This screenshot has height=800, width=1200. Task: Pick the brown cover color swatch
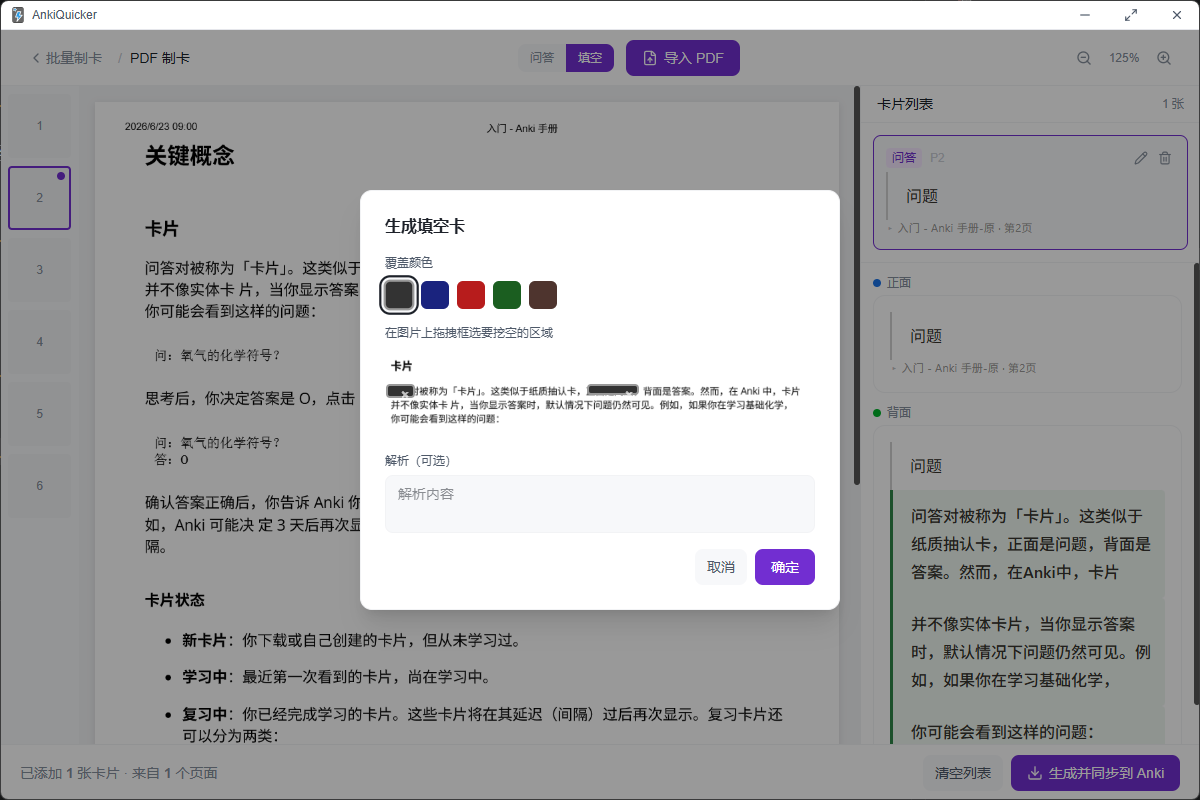[543, 295]
